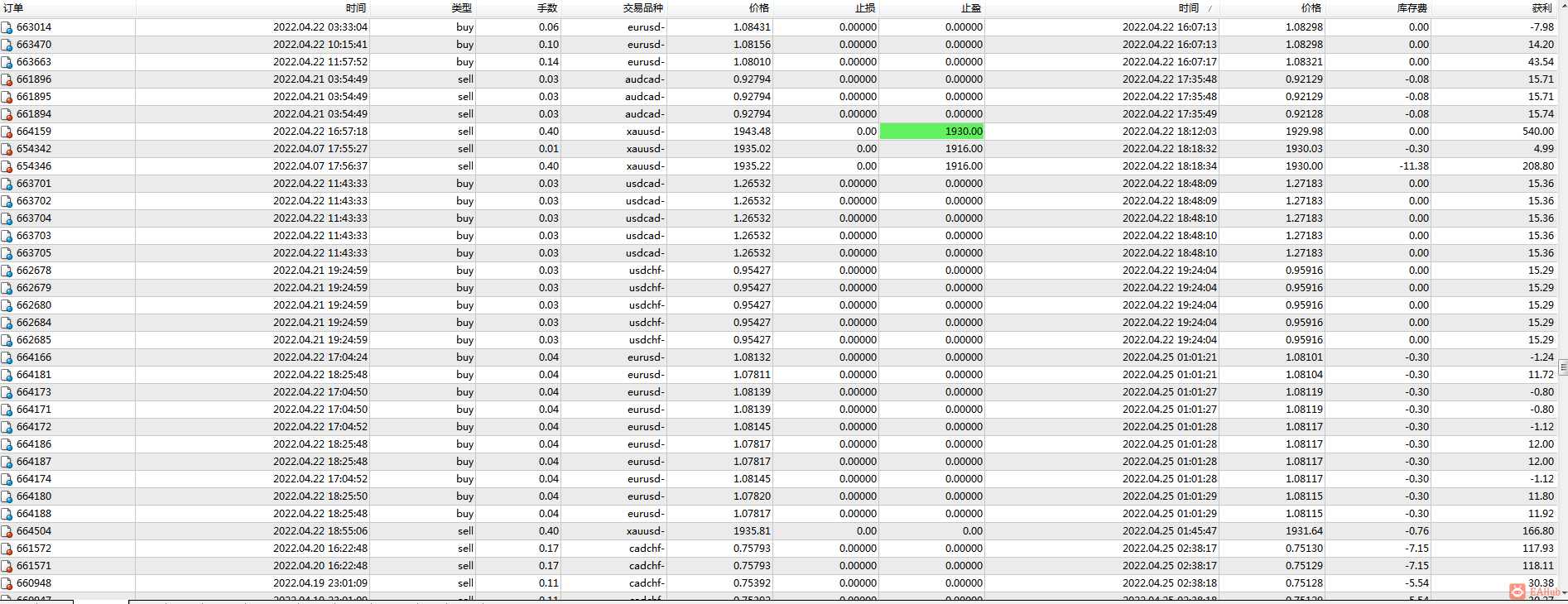This screenshot has height=604, width=1568.
Task: Click the order icon beside 664171
Action: [x=7, y=410]
